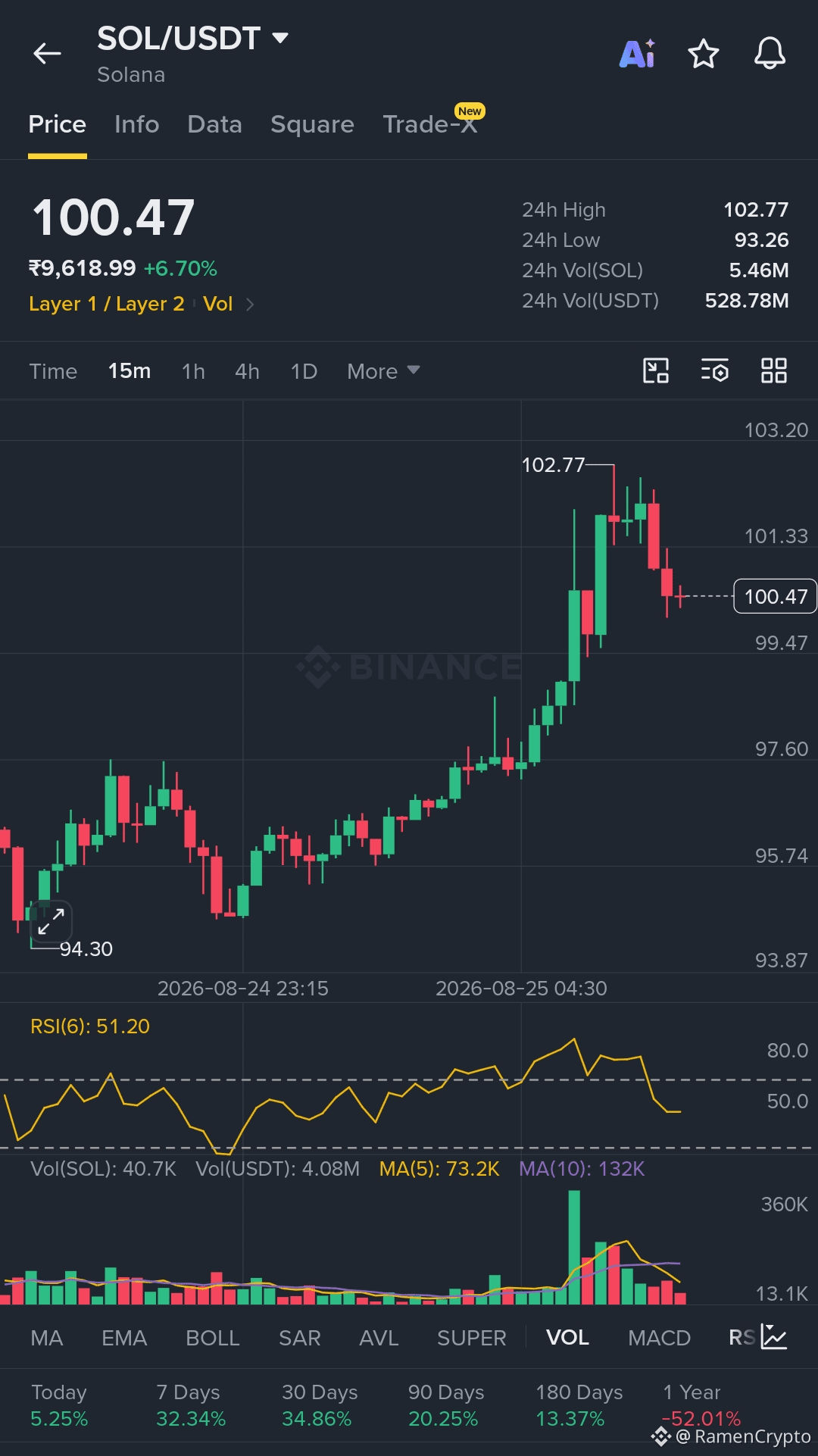Toggle the BOLL indicator
Screen dimensions: 818x1456
(x=213, y=1338)
